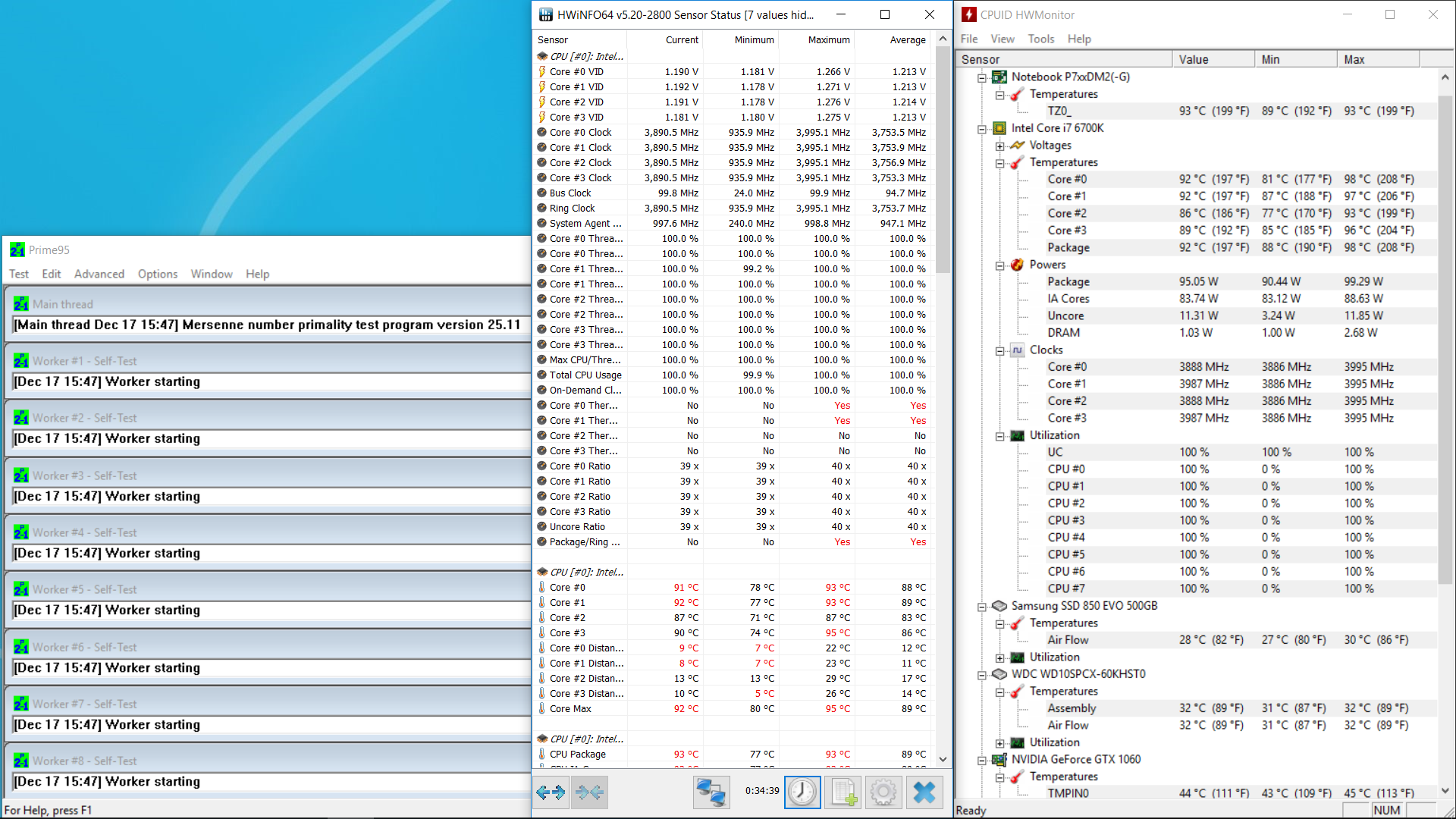This screenshot has width=1456, height=819.
Task: Click expand columns arrows button in HWiNFO
Action: click(x=551, y=792)
